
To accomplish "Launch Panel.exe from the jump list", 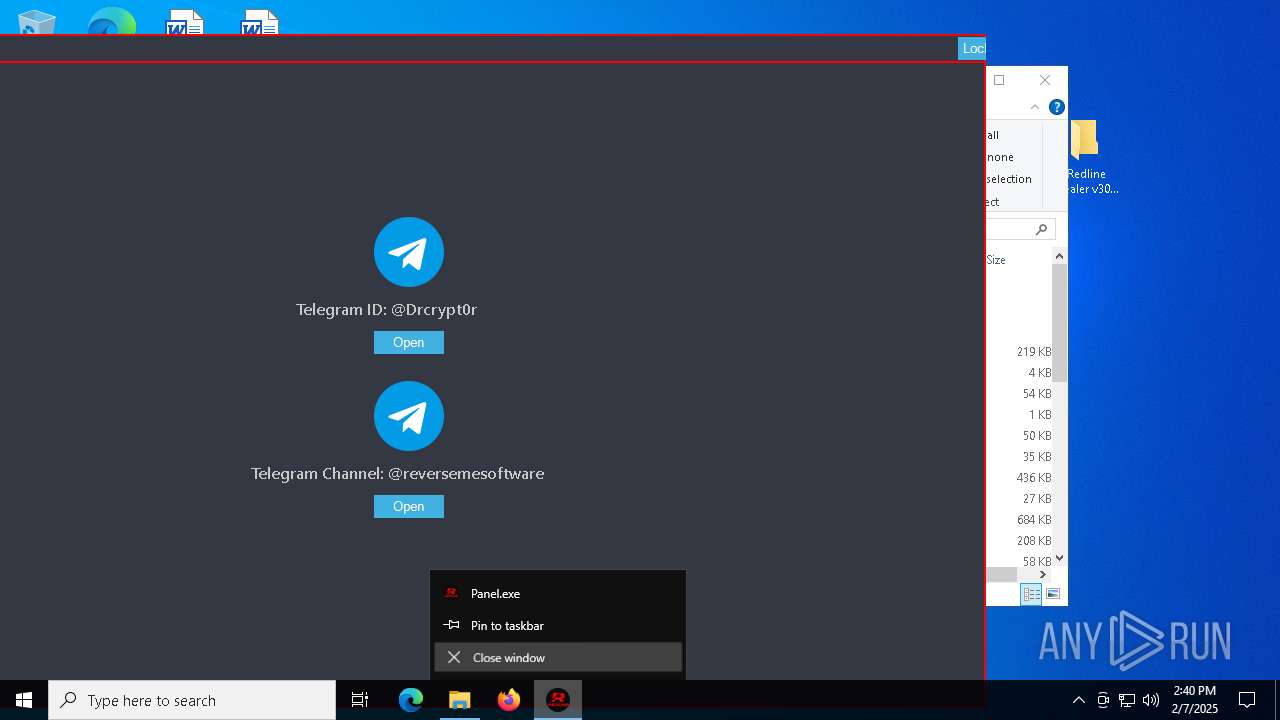I will coord(558,593).
